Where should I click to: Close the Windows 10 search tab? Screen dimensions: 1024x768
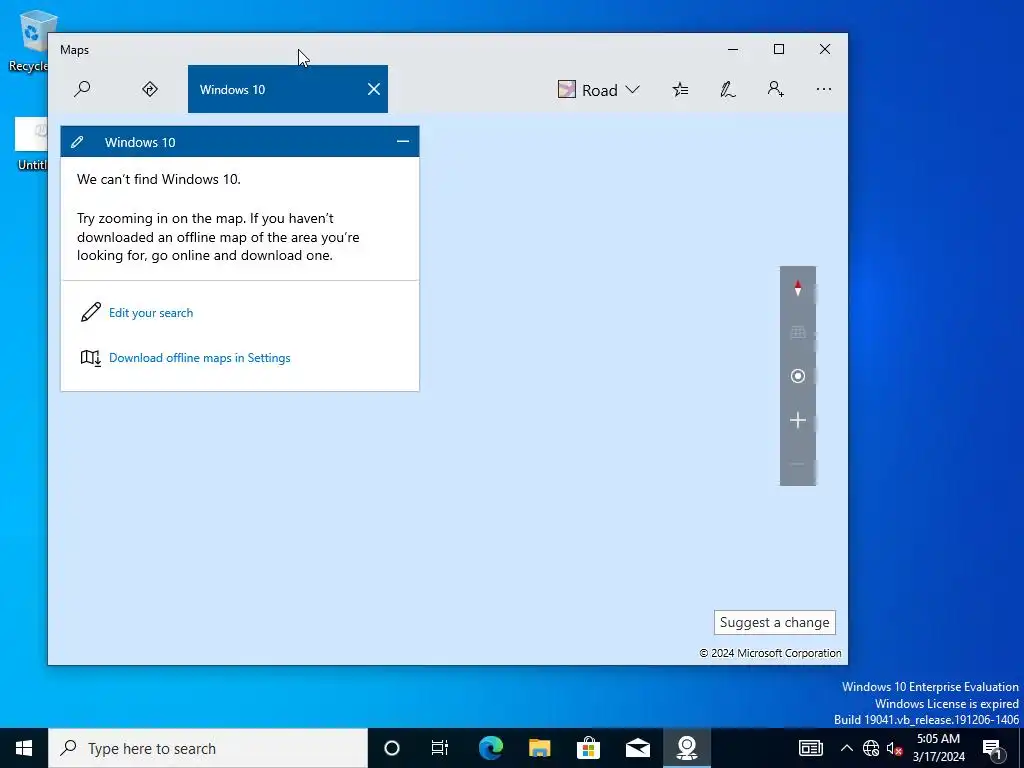[374, 89]
